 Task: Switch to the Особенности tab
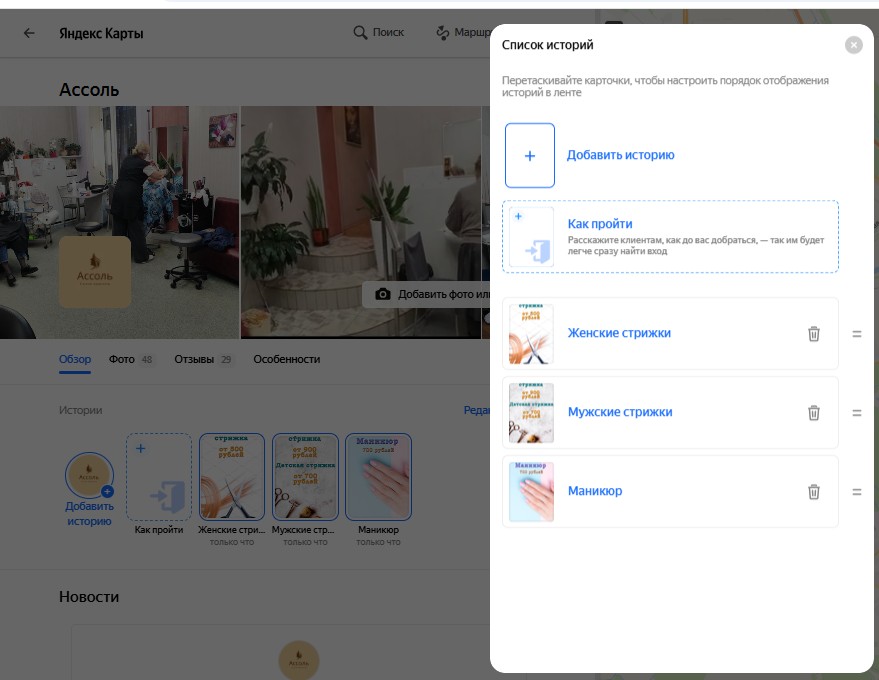[286, 359]
